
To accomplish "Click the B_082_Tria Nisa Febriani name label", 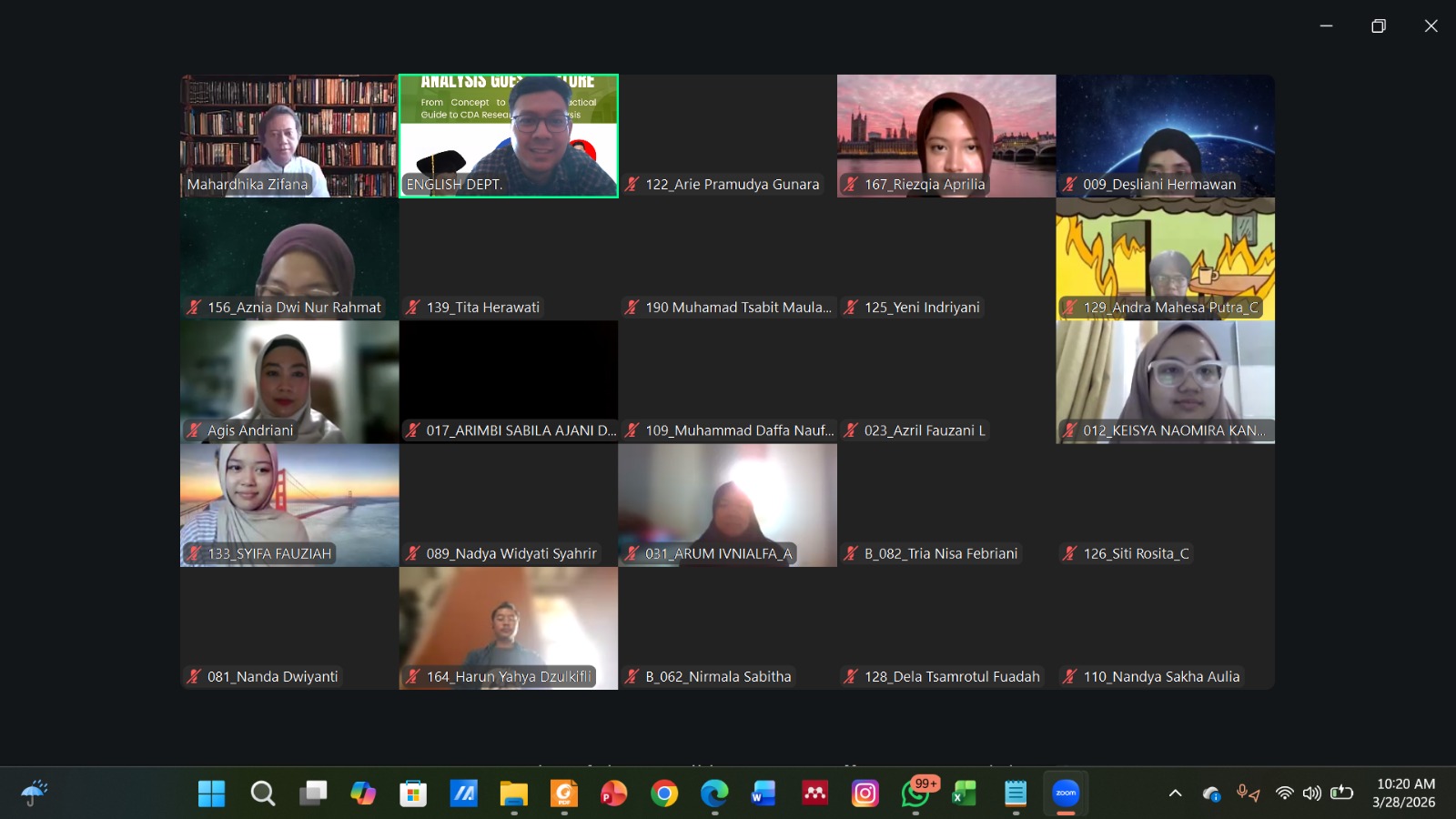I will pyautogui.click(x=940, y=553).
